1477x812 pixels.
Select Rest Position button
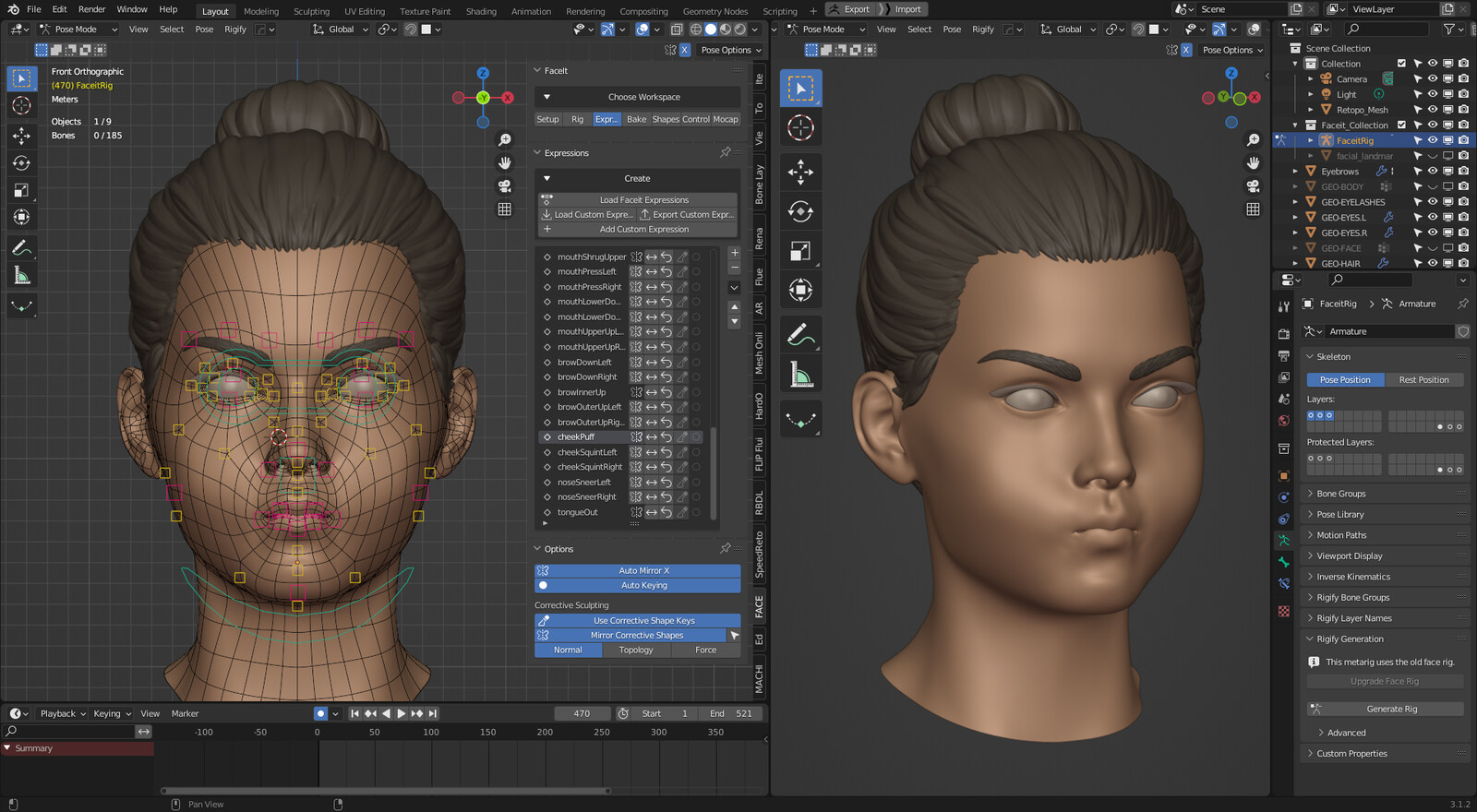1423,380
